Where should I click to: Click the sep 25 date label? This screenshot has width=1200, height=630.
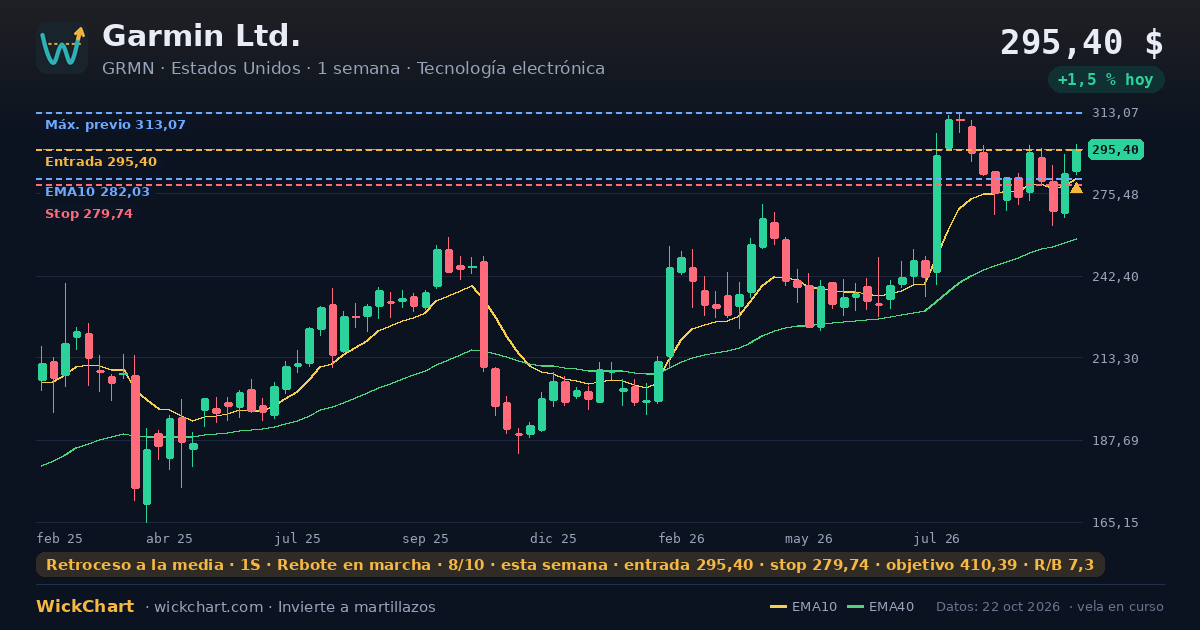pyautogui.click(x=426, y=539)
